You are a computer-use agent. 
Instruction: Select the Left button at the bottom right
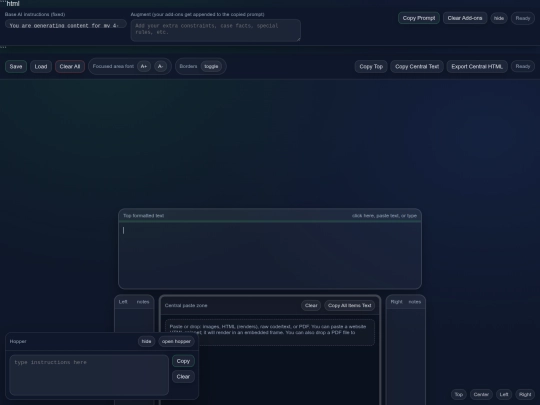click(503, 394)
